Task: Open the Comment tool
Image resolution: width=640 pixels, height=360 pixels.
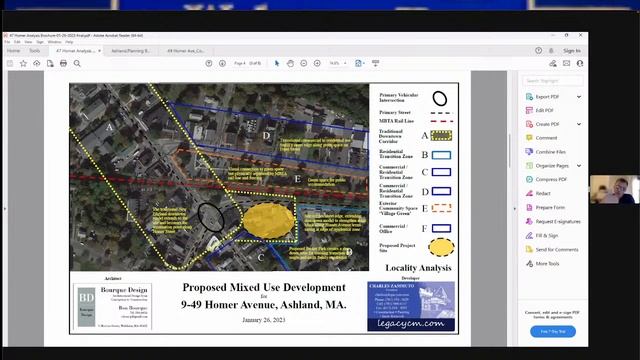Action: (x=546, y=138)
